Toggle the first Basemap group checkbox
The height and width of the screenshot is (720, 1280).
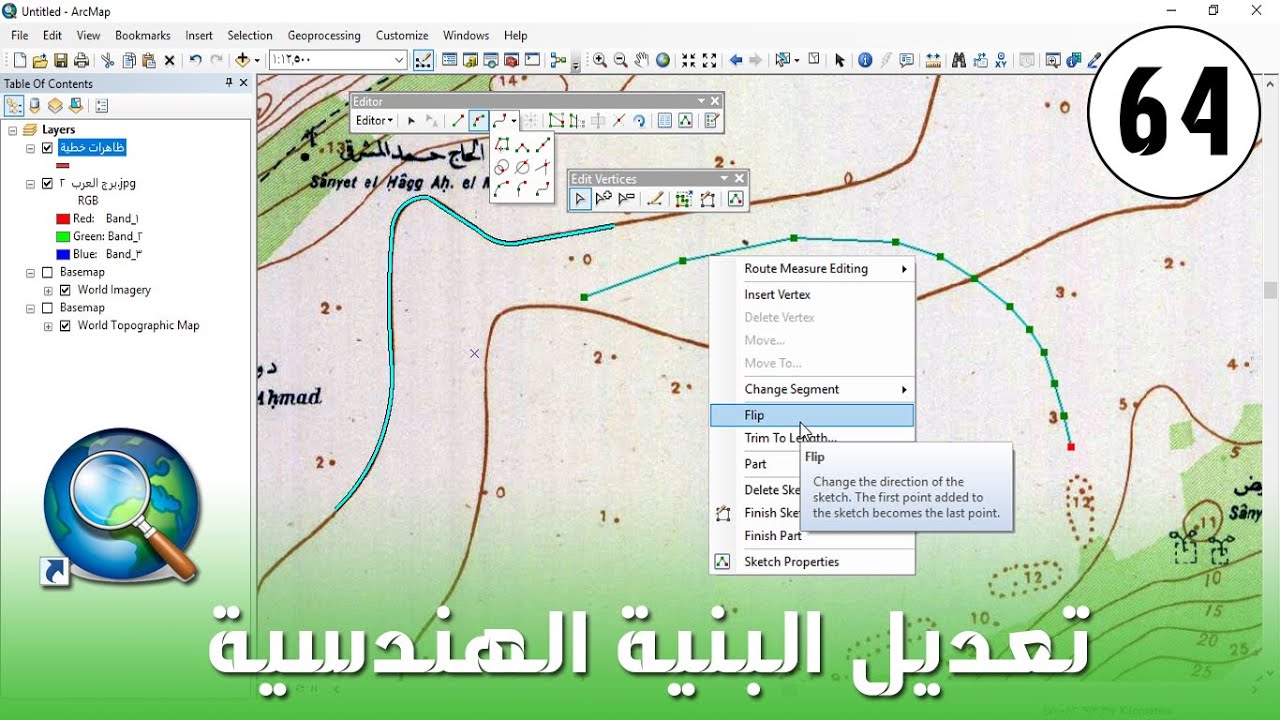pyautogui.click(x=46, y=272)
